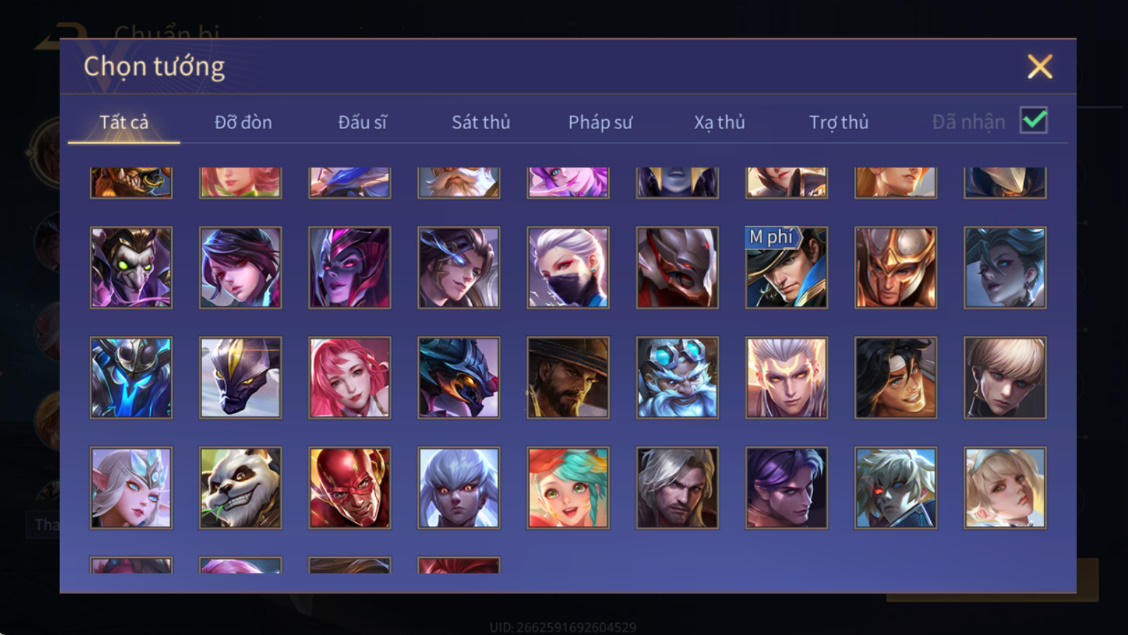Screen dimensions: 1128x635
Task: Select the golden-helmet warrior portrait
Action: click(x=896, y=268)
